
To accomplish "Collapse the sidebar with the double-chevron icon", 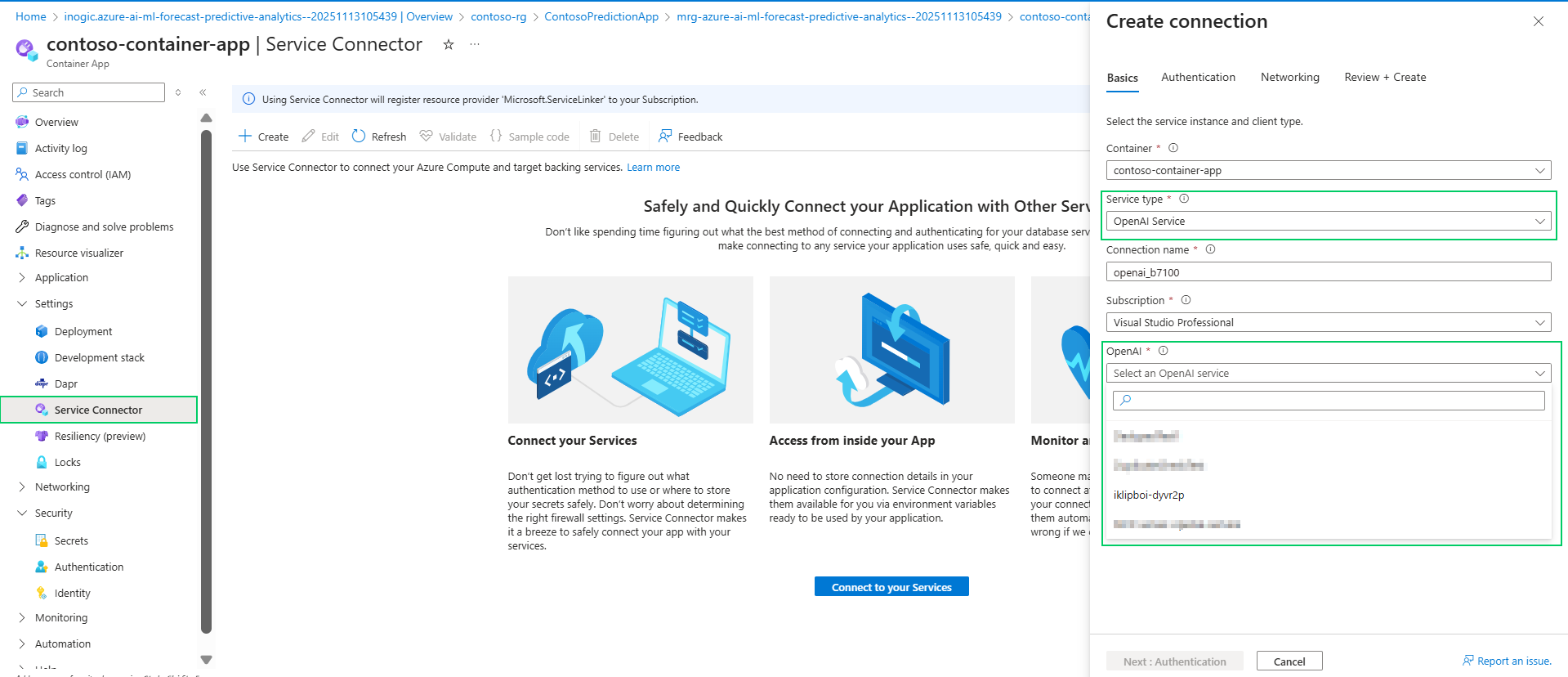I will (203, 92).
